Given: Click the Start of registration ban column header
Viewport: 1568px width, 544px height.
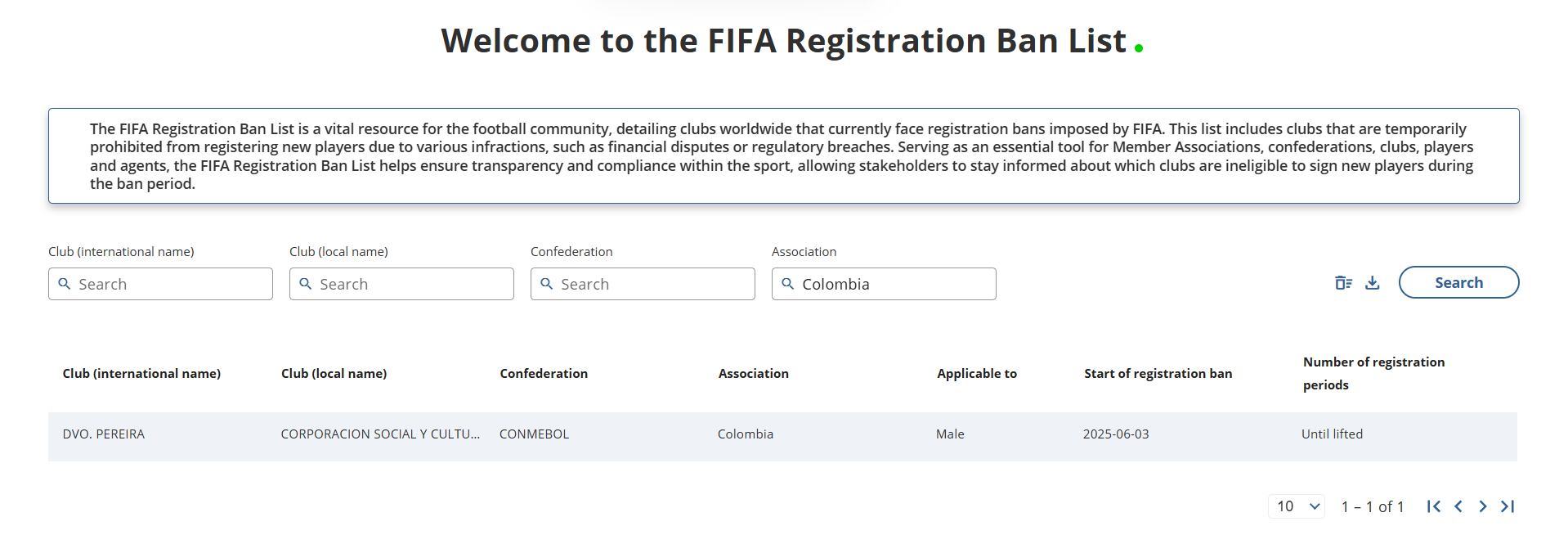Looking at the screenshot, I should click(1157, 374).
